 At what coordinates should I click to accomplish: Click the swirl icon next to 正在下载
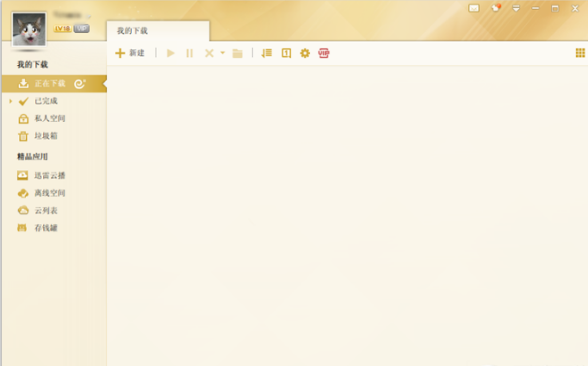tap(80, 84)
